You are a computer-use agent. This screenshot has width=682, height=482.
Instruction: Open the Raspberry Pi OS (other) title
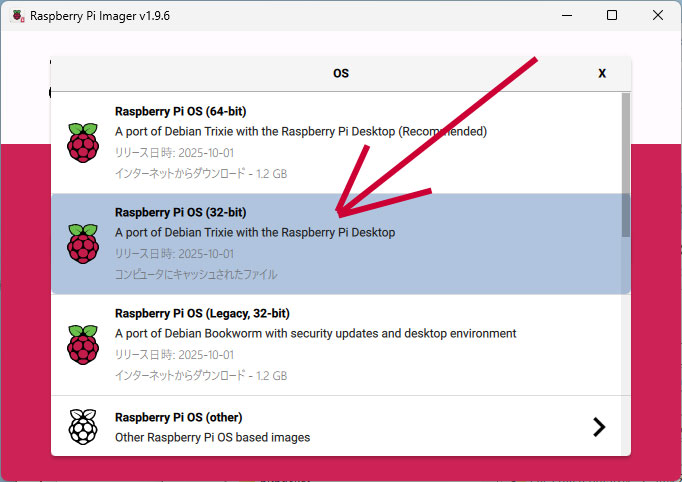pyautogui.click(x=178, y=417)
